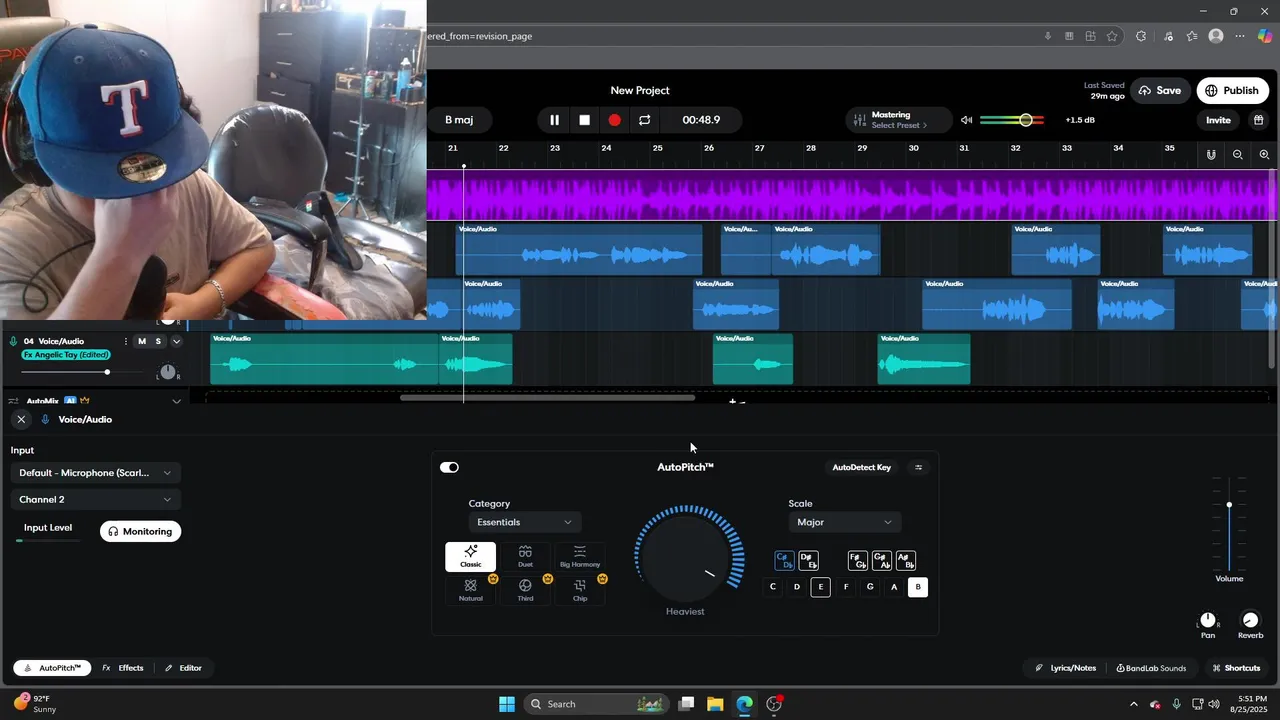Image resolution: width=1280 pixels, height=720 pixels.
Task: Open the Fx Angelic Tay (Edited) preset
Action: pos(66,355)
